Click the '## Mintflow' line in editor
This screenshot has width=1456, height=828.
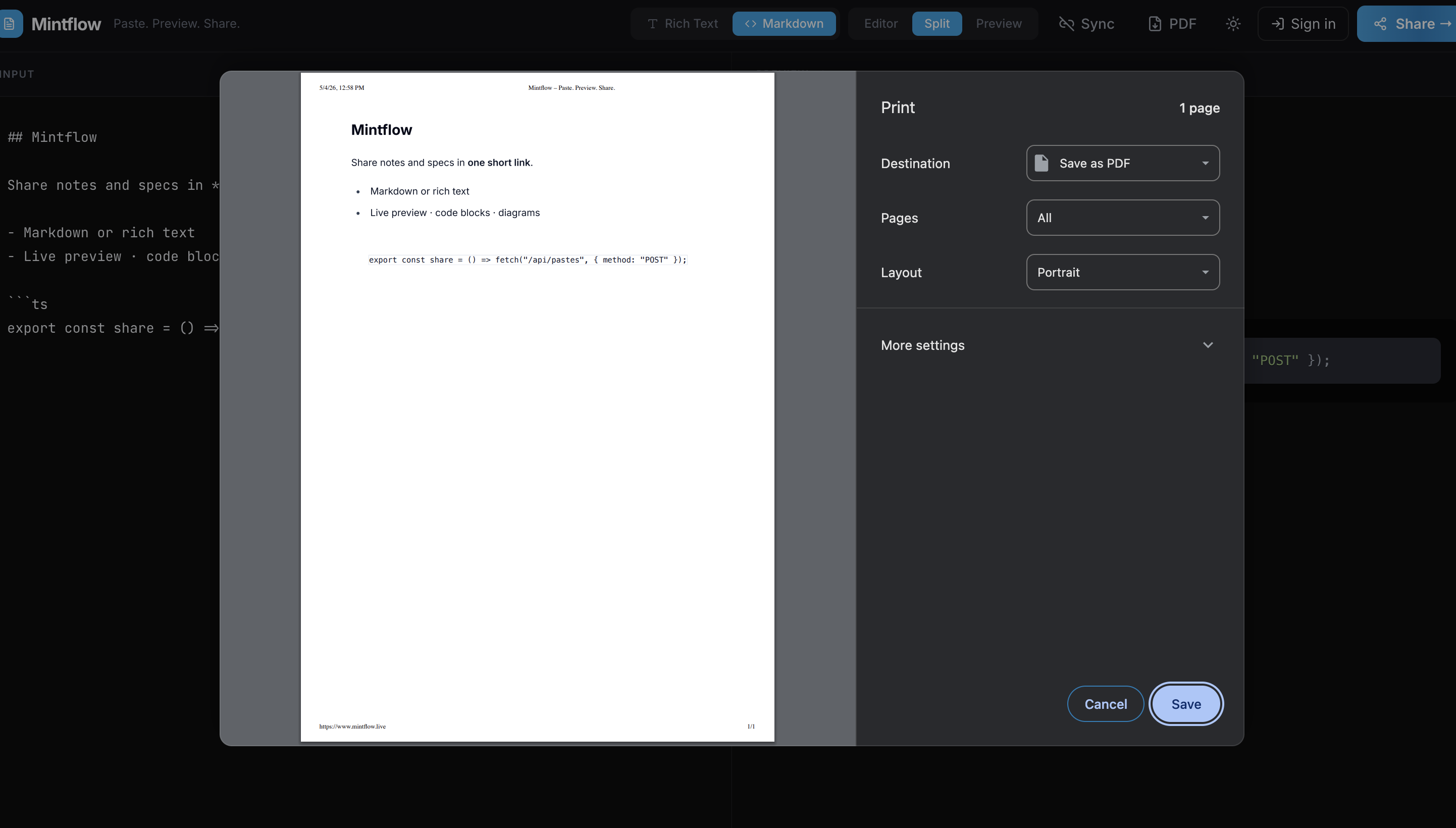coord(53,137)
